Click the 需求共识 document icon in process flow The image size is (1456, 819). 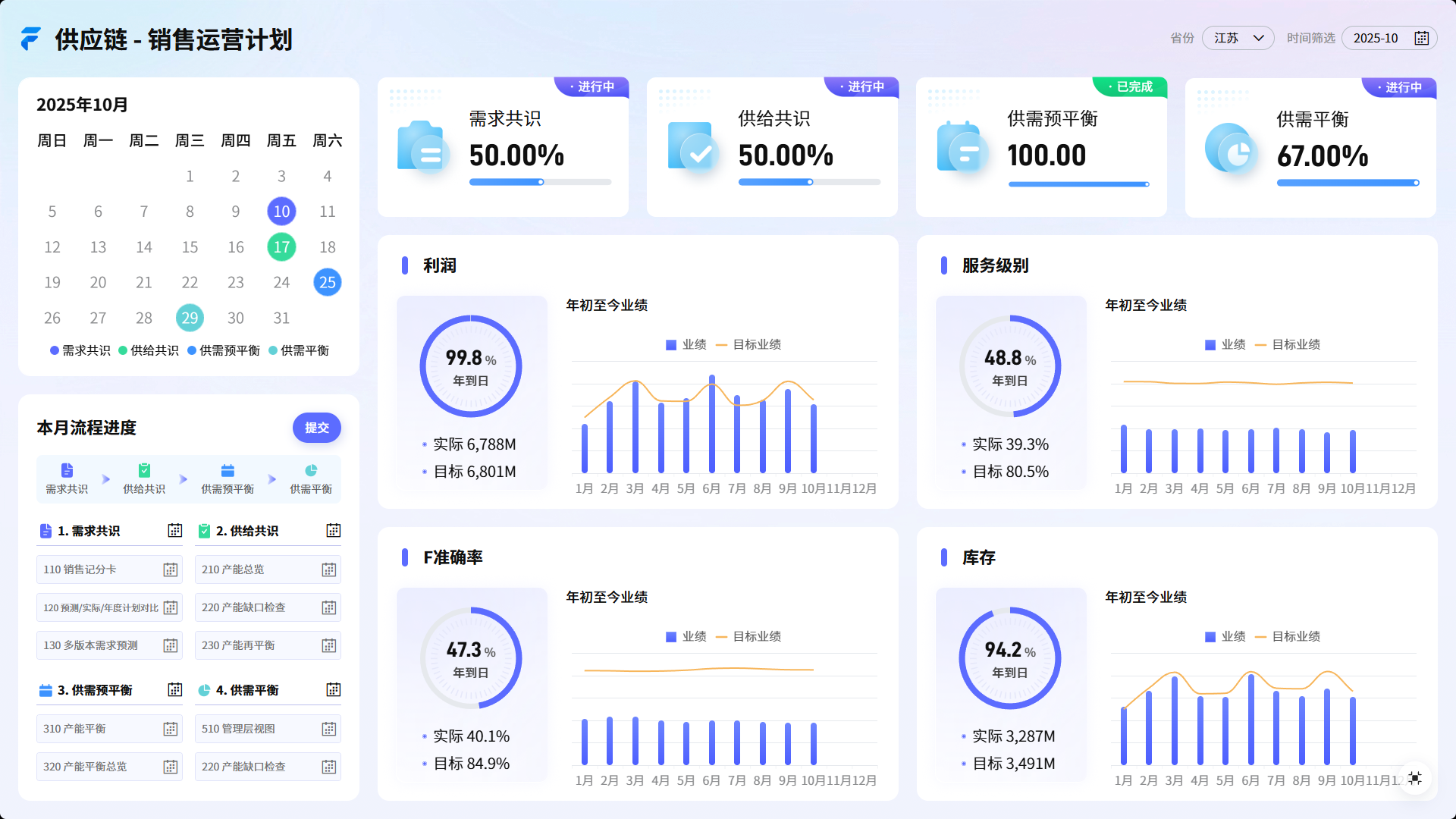tap(67, 470)
